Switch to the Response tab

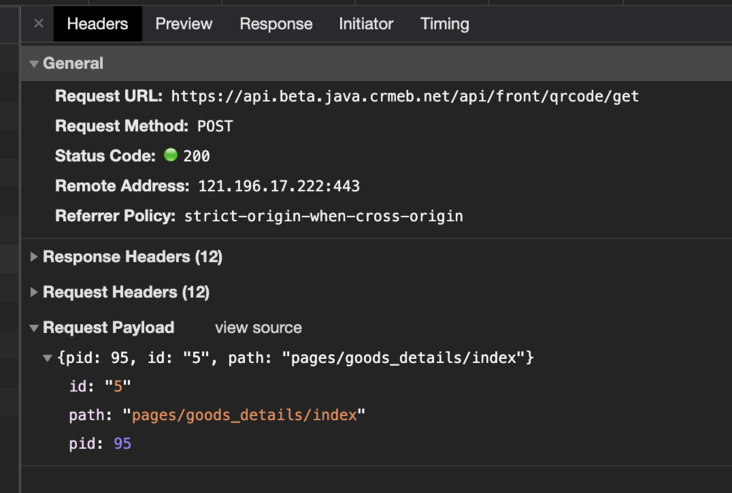(x=276, y=23)
